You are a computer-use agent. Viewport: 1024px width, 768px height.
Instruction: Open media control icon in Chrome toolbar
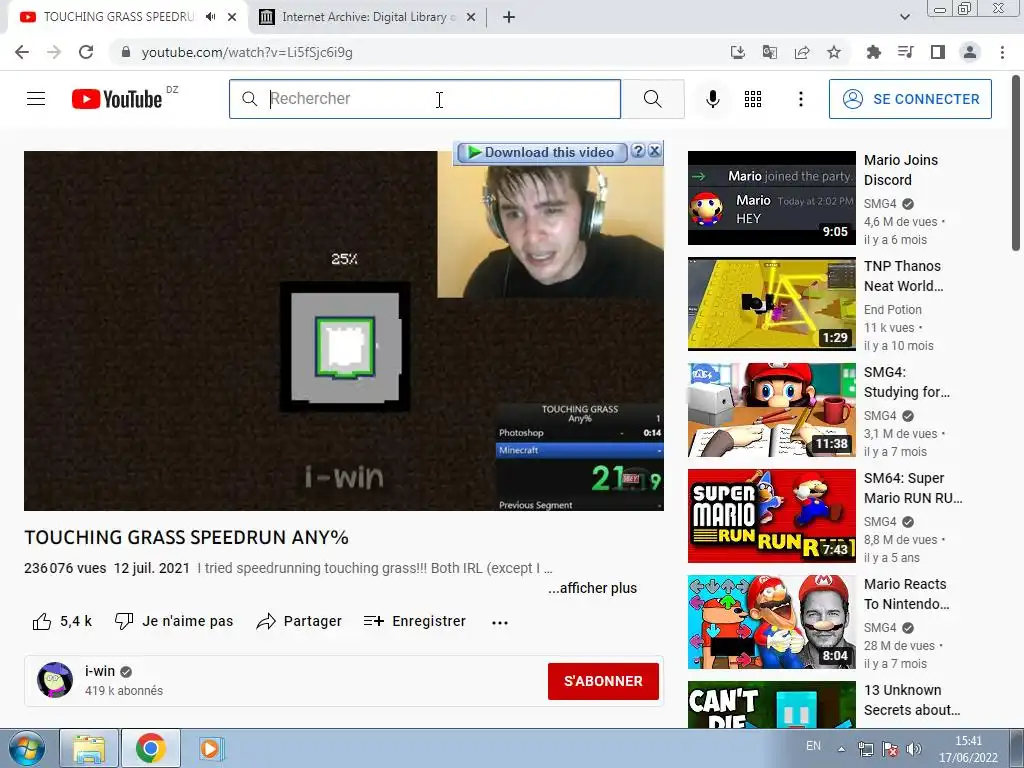coord(905,52)
